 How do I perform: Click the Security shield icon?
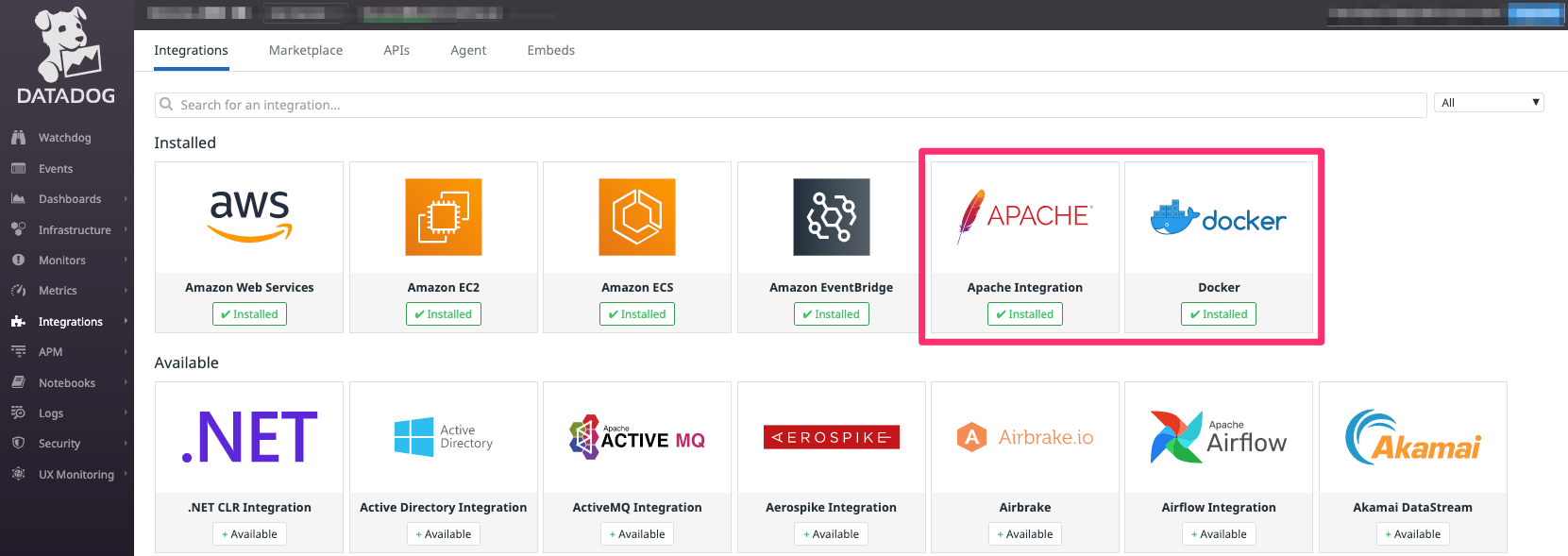18,444
